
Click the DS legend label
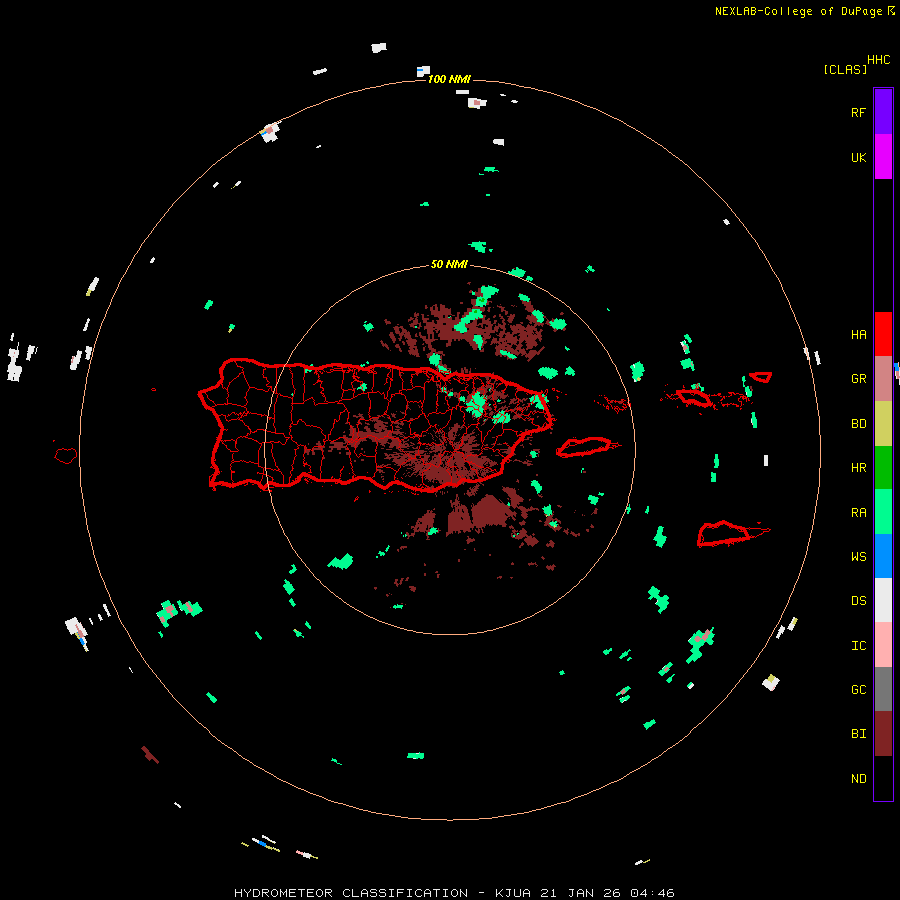tap(858, 601)
